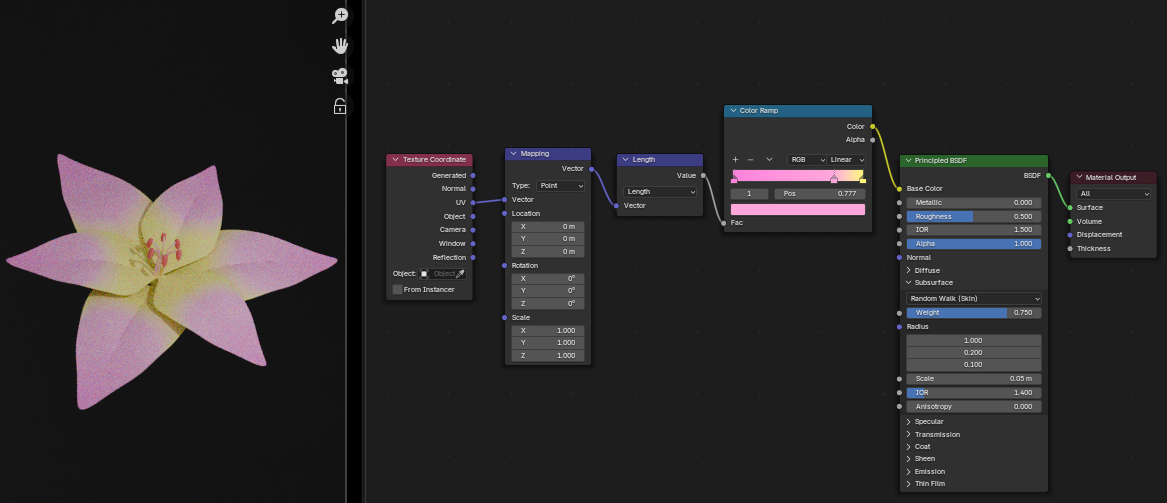Image resolution: width=1167 pixels, height=503 pixels.
Task: Collapse the Material Output node
Action: coord(1079,177)
